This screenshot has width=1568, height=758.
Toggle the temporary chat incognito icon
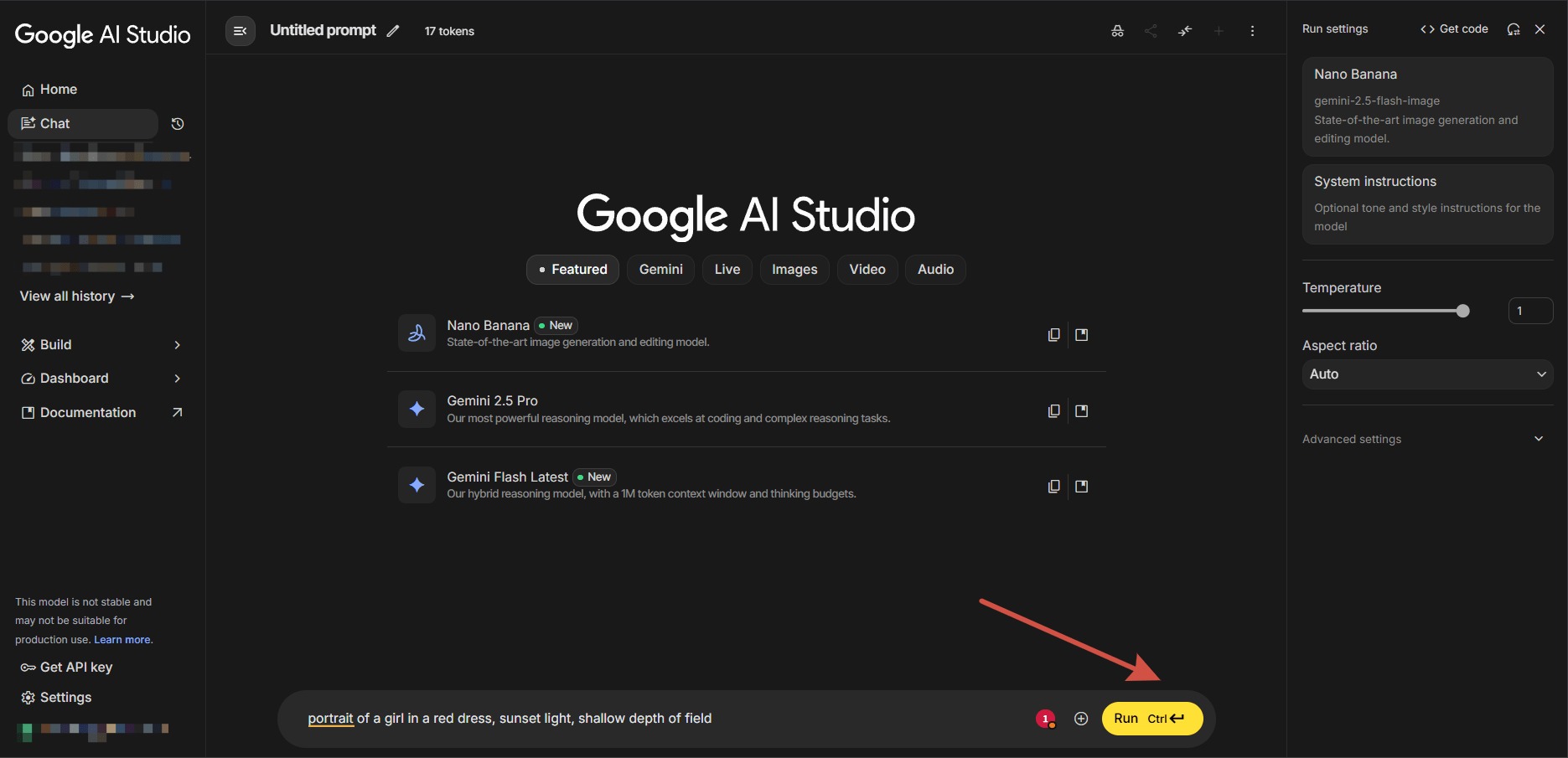(x=1117, y=31)
